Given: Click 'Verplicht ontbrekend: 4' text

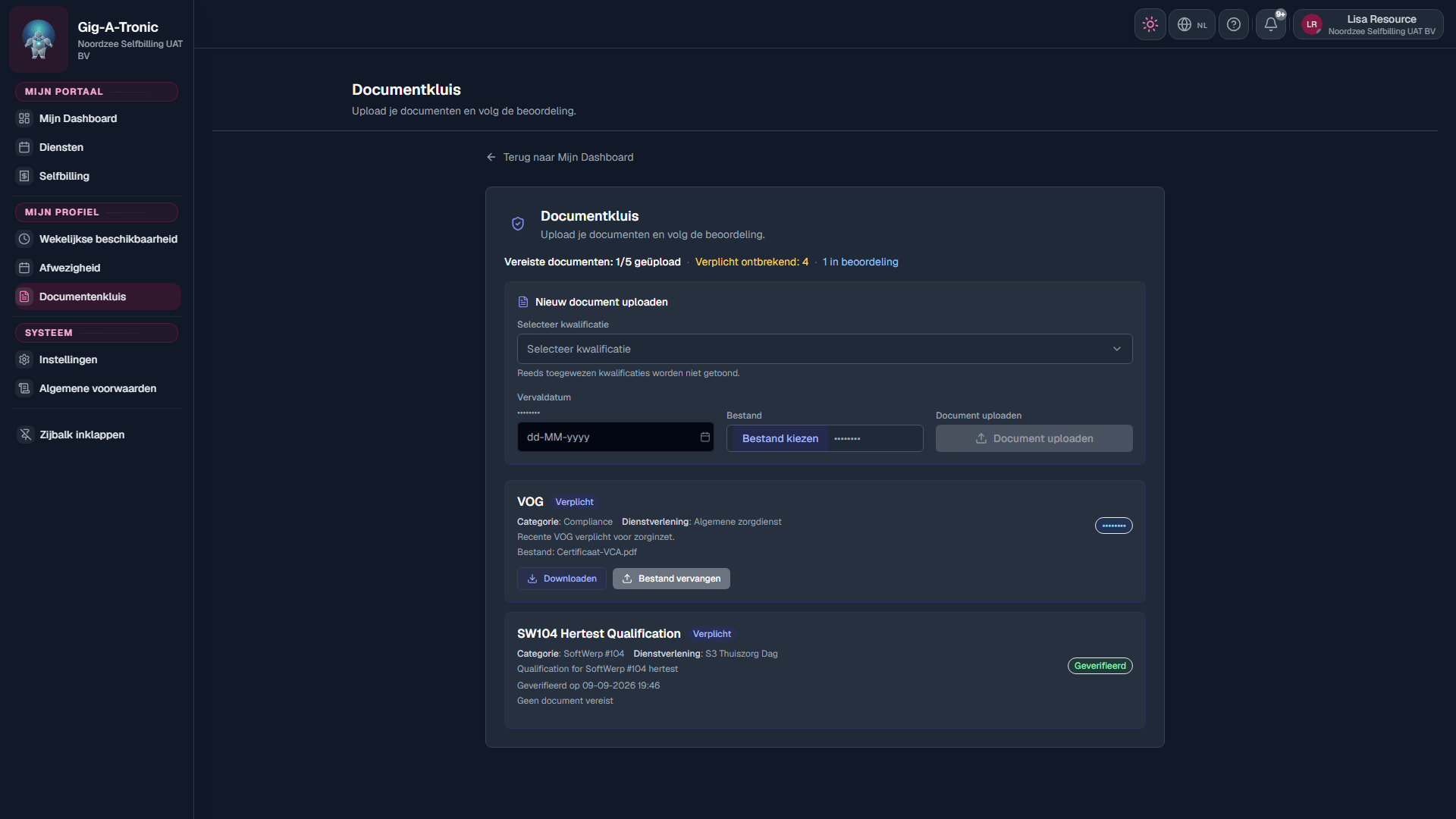Looking at the screenshot, I should coord(752,262).
